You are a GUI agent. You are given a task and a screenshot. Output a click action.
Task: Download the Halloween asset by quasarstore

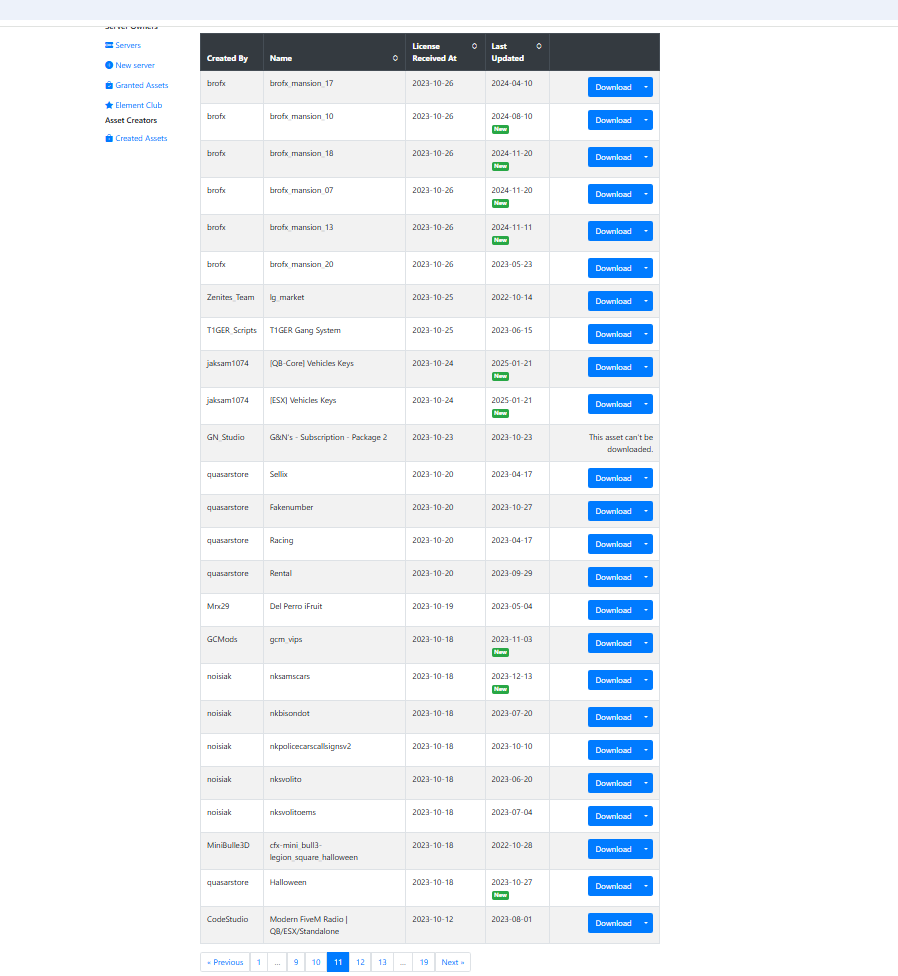[613, 886]
